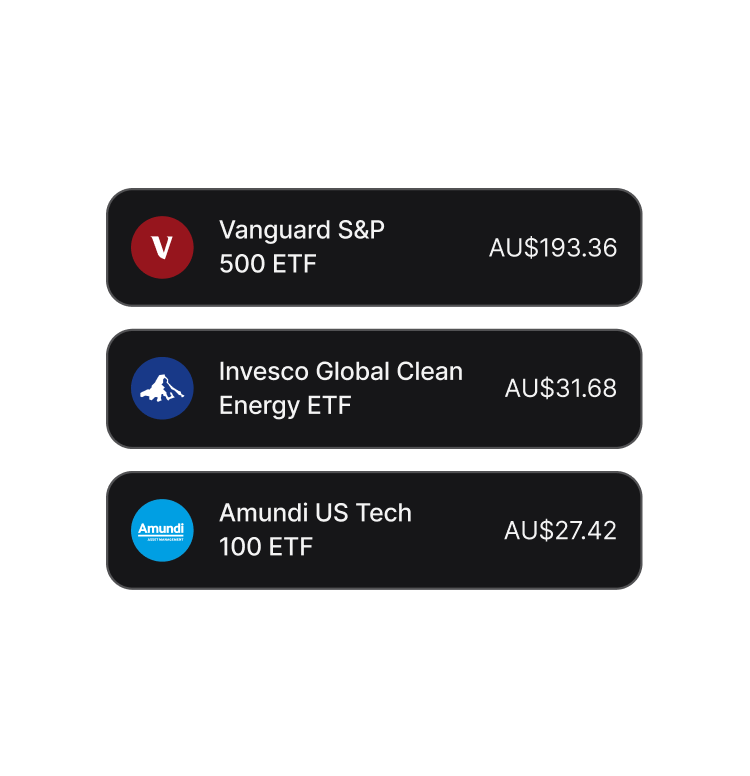Screen dimensions: 750x776
Task: Click the "Invesco Global Clean" text line
Action: tap(341, 371)
